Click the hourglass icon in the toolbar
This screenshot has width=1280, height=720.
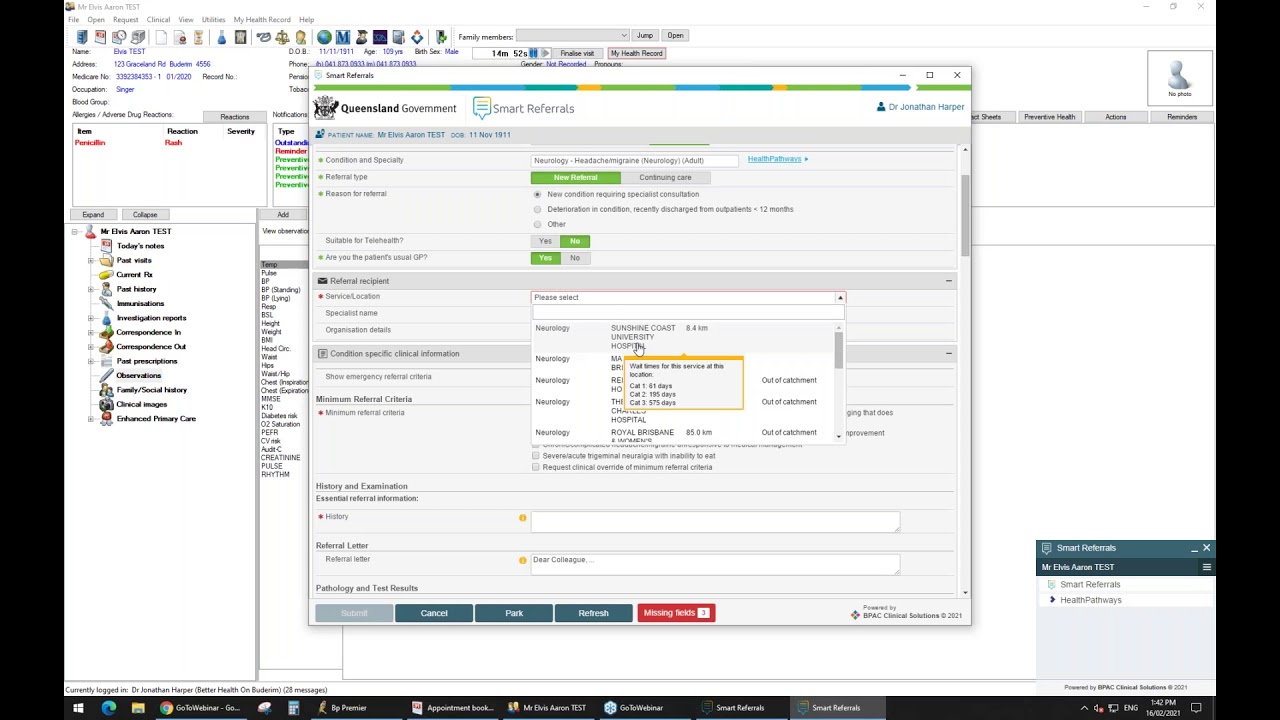coord(198,37)
